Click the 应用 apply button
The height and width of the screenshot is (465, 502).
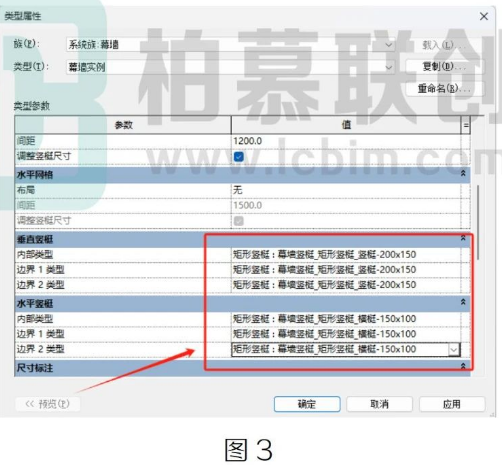(452, 404)
